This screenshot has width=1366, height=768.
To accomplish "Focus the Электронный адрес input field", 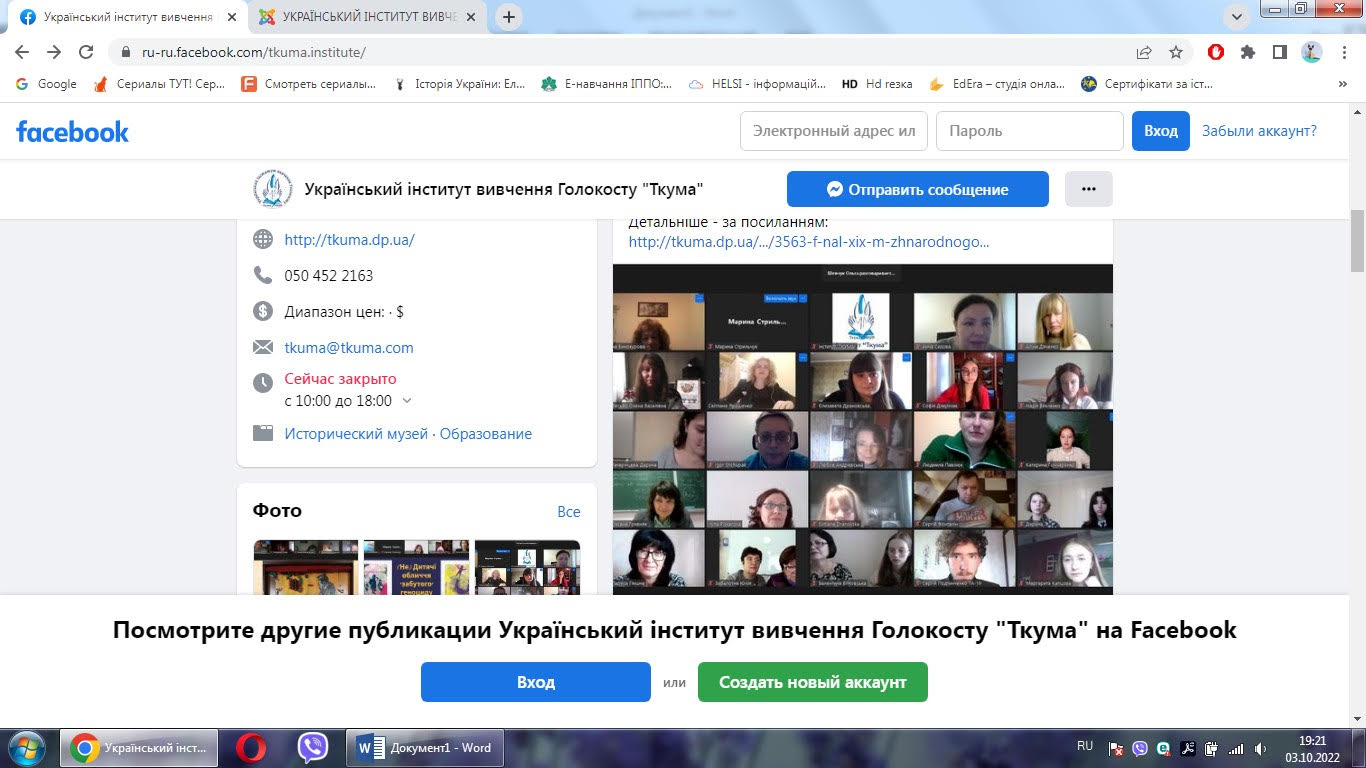I will pos(834,131).
